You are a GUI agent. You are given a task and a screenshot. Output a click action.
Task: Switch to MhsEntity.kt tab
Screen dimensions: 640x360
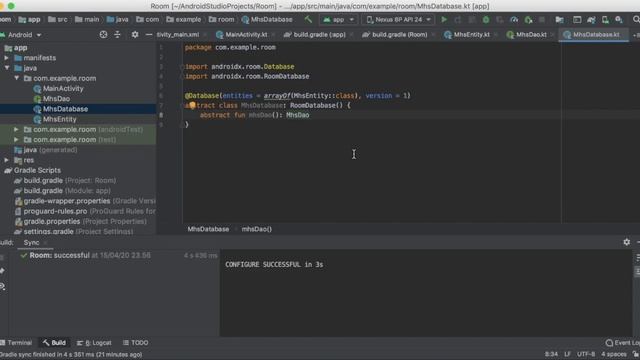pyautogui.click(x=471, y=35)
